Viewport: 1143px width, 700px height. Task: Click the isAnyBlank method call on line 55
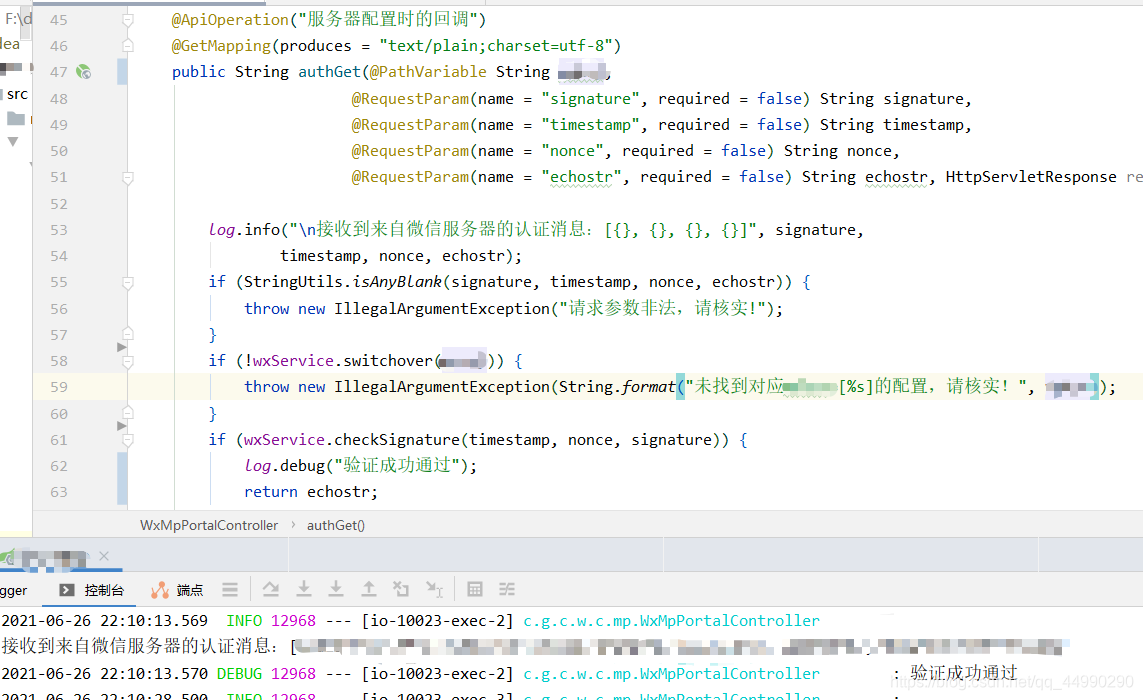pos(397,281)
